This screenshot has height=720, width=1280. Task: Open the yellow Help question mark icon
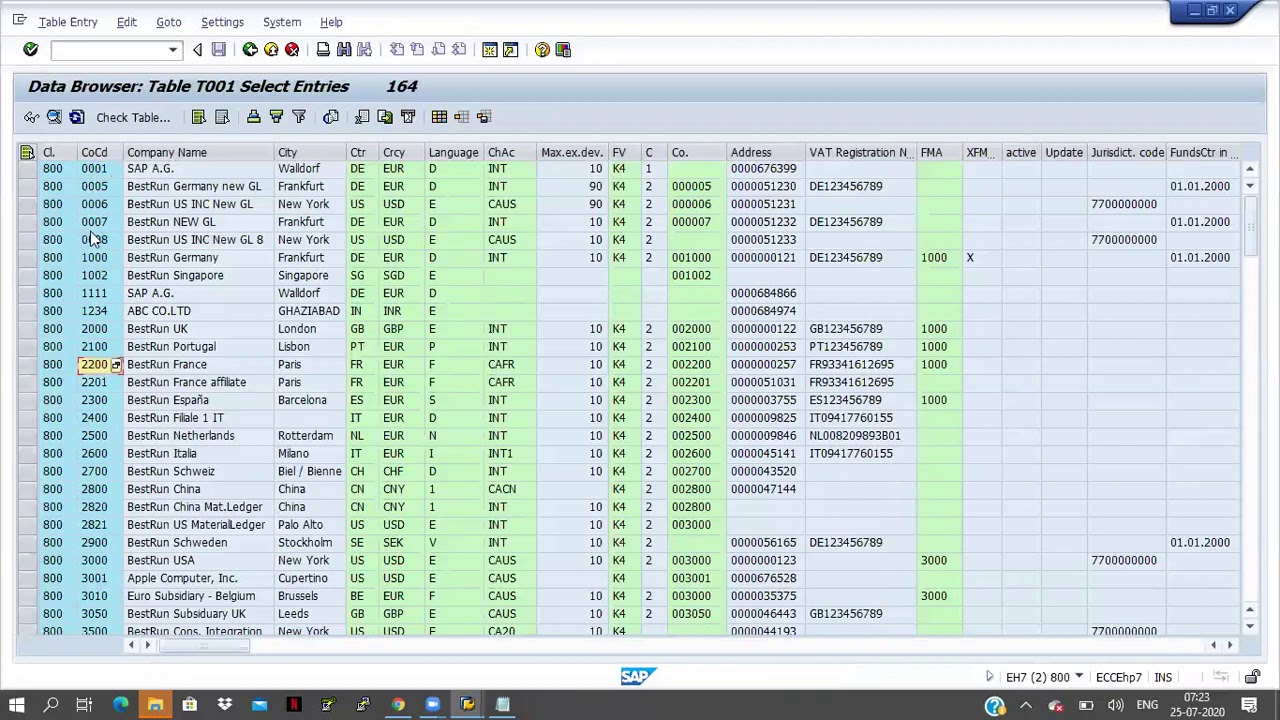542,50
